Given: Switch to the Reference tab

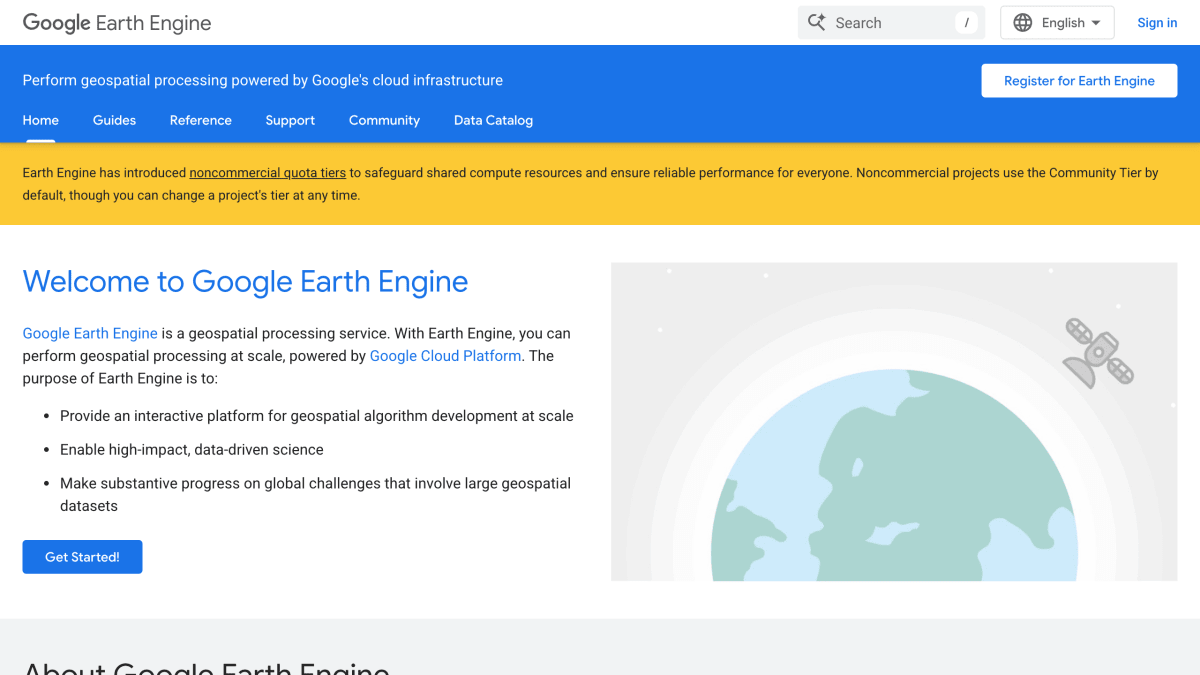Looking at the screenshot, I should [x=201, y=120].
